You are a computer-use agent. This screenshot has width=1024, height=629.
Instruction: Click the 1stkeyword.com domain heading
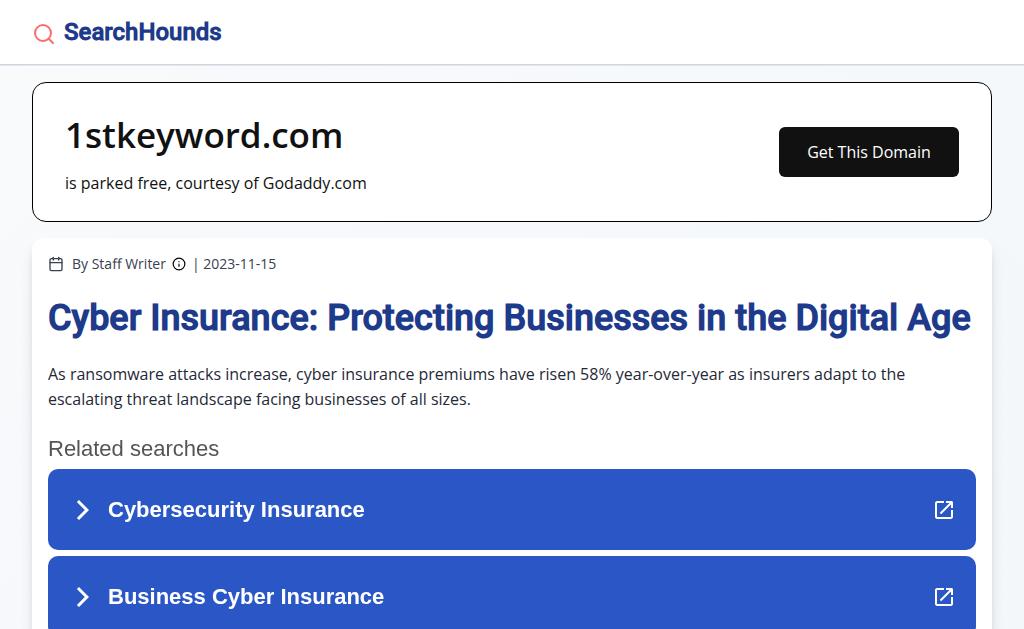204,135
